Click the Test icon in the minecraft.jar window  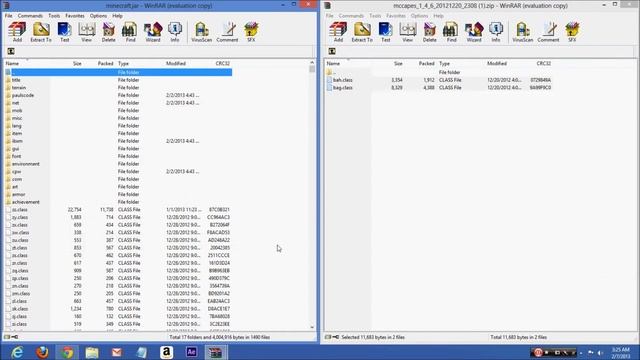pos(64,32)
